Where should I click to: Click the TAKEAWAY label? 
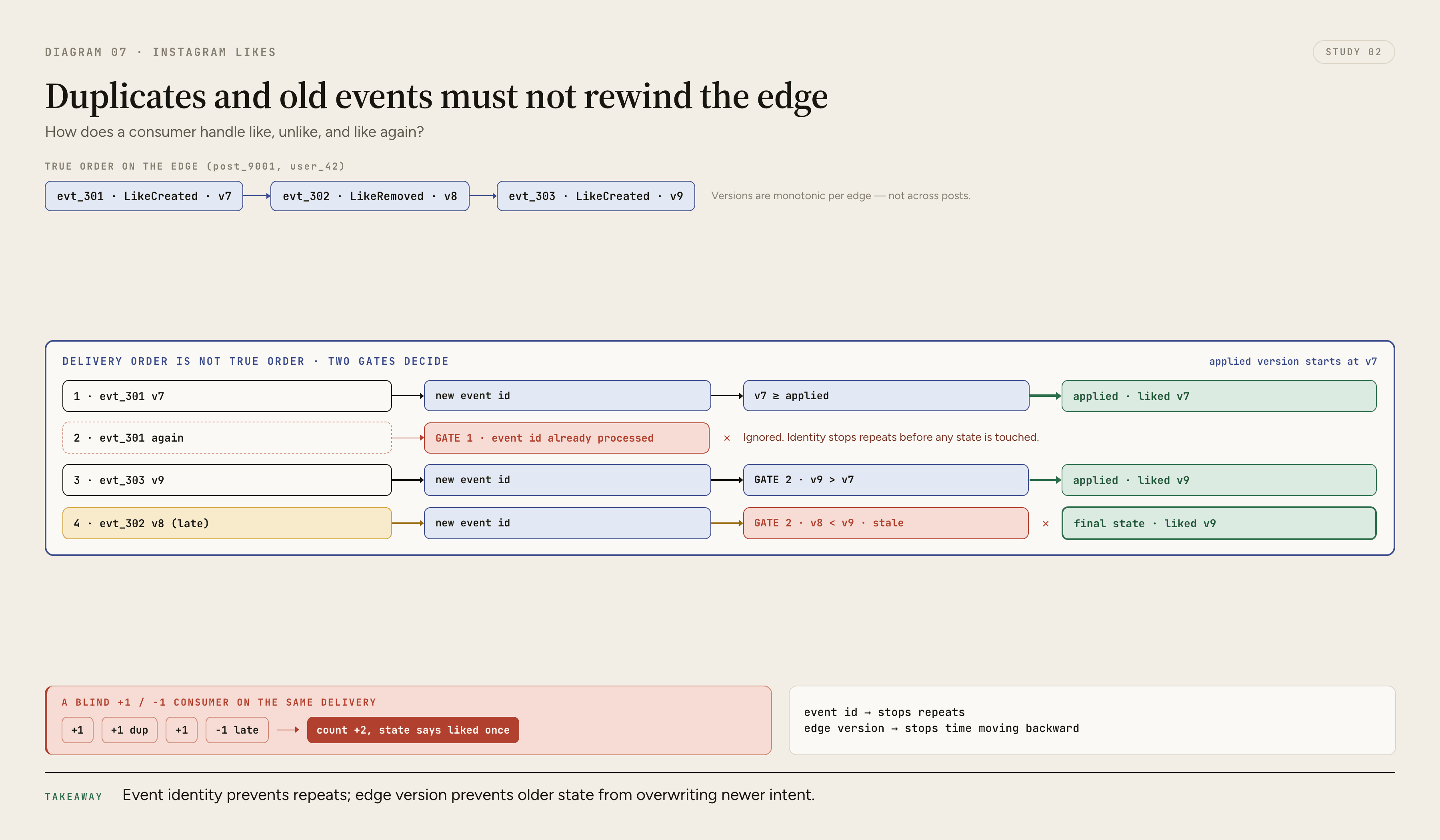pos(74,796)
